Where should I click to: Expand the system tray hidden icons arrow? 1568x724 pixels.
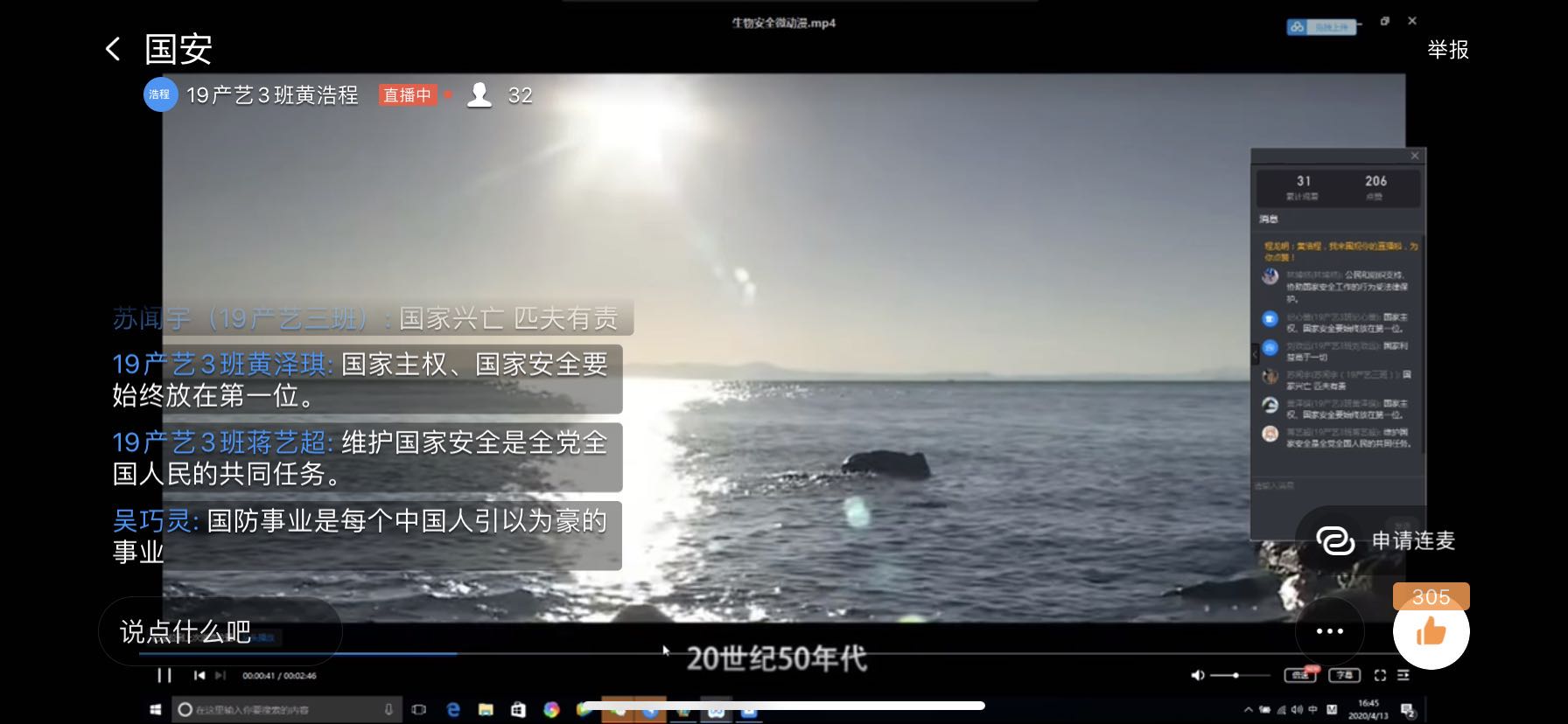(1249, 709)
